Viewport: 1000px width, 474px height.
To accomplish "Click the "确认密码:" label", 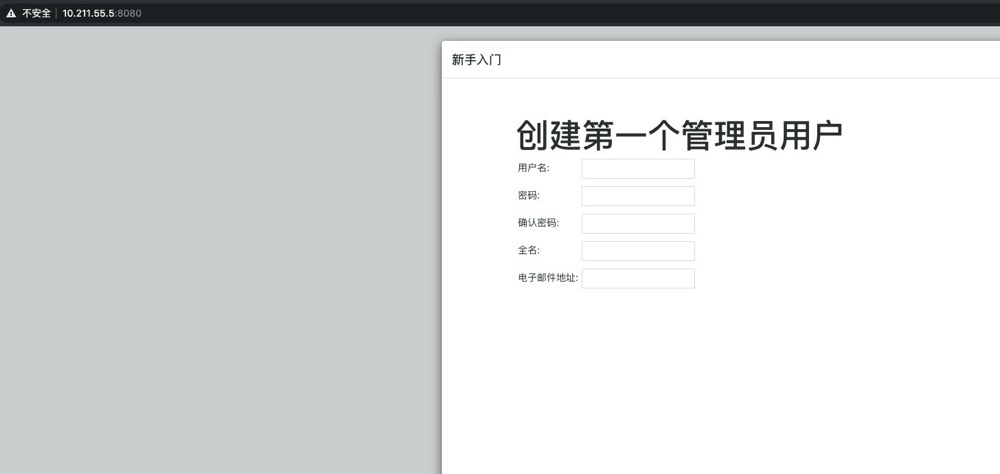I will tap(538, 223).
